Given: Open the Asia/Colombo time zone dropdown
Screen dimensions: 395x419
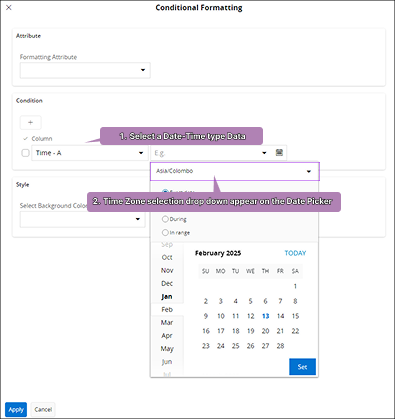Looking at the screenshot, I should pyautogui.click(x=235, y=171).
